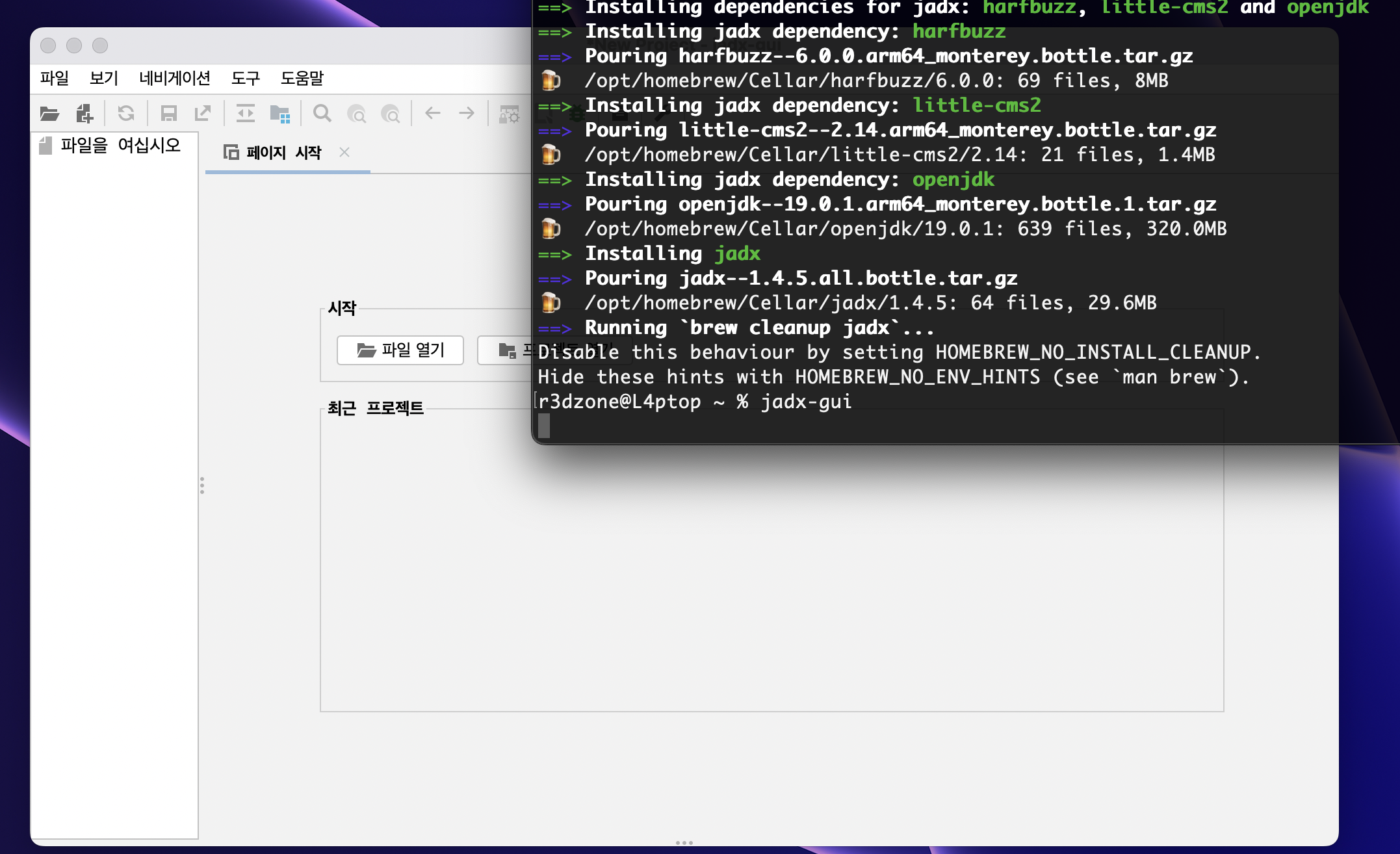The width and height of the screenshot is (1400, 854).
Task: Click the comment search icon
Action: [390, 114]
